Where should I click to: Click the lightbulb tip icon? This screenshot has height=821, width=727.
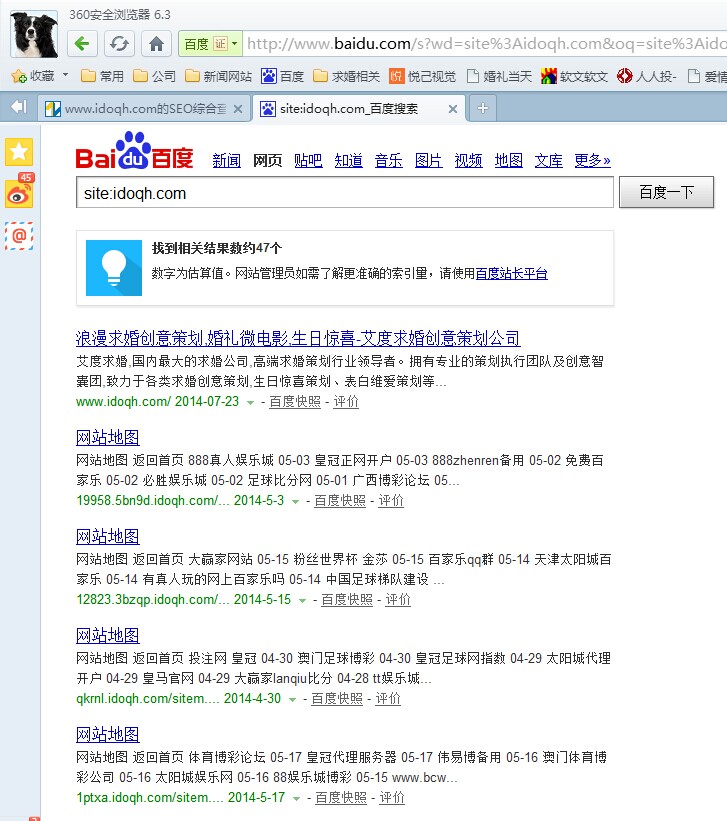pos(114,268)
